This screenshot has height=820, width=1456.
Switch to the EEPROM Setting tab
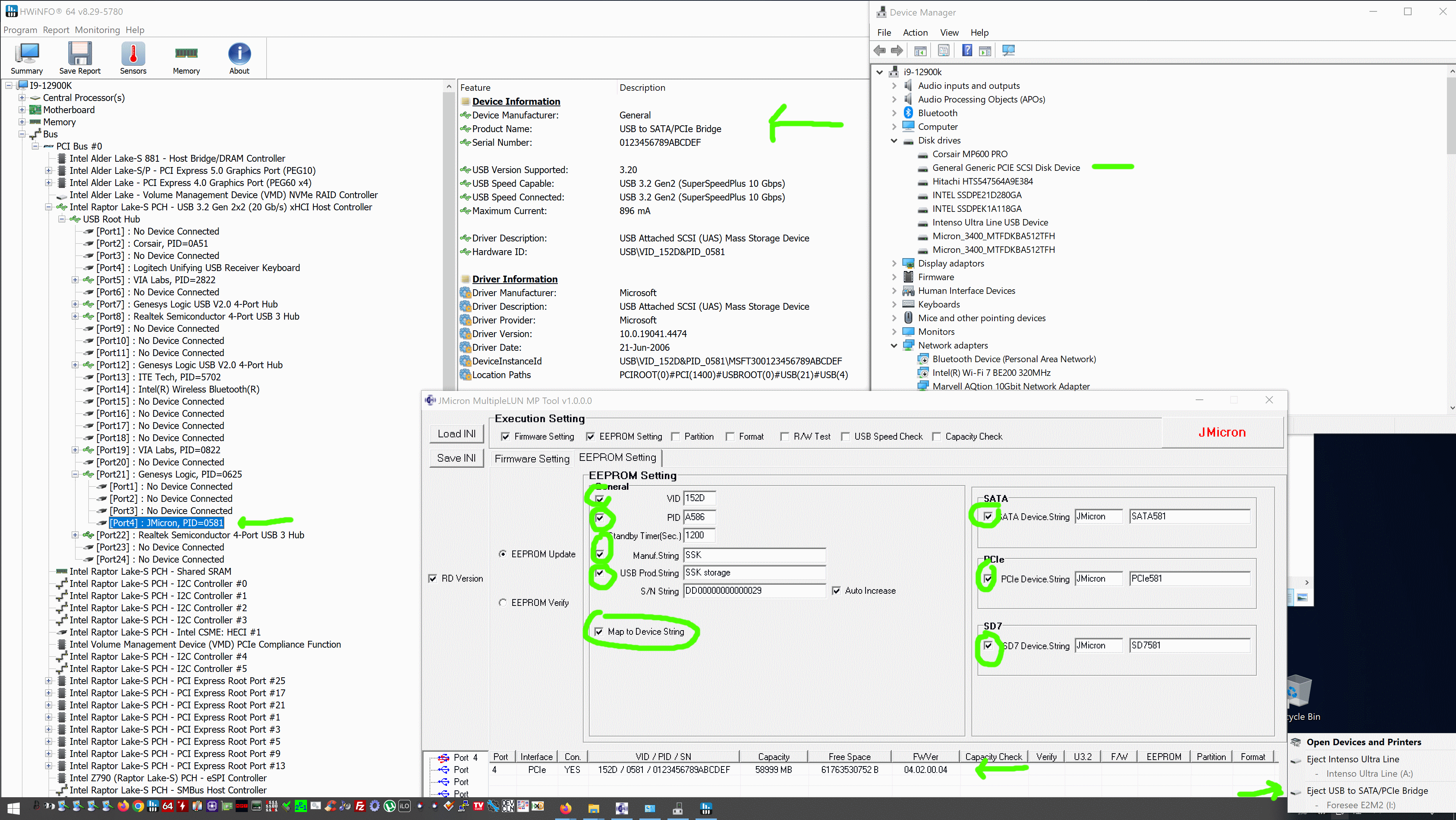(617, 457)
